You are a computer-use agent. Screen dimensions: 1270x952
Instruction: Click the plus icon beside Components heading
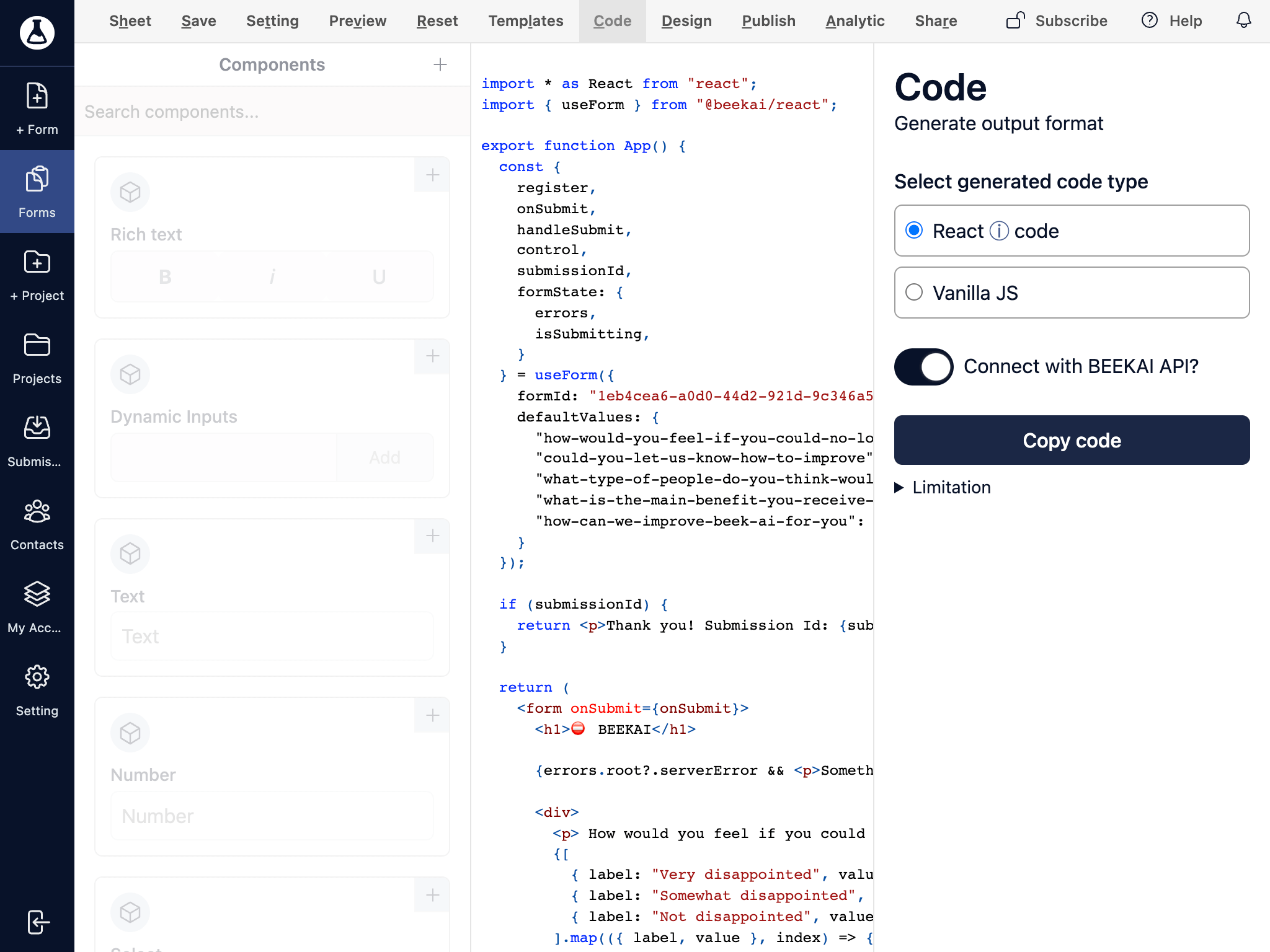click(x=440, y=64)
